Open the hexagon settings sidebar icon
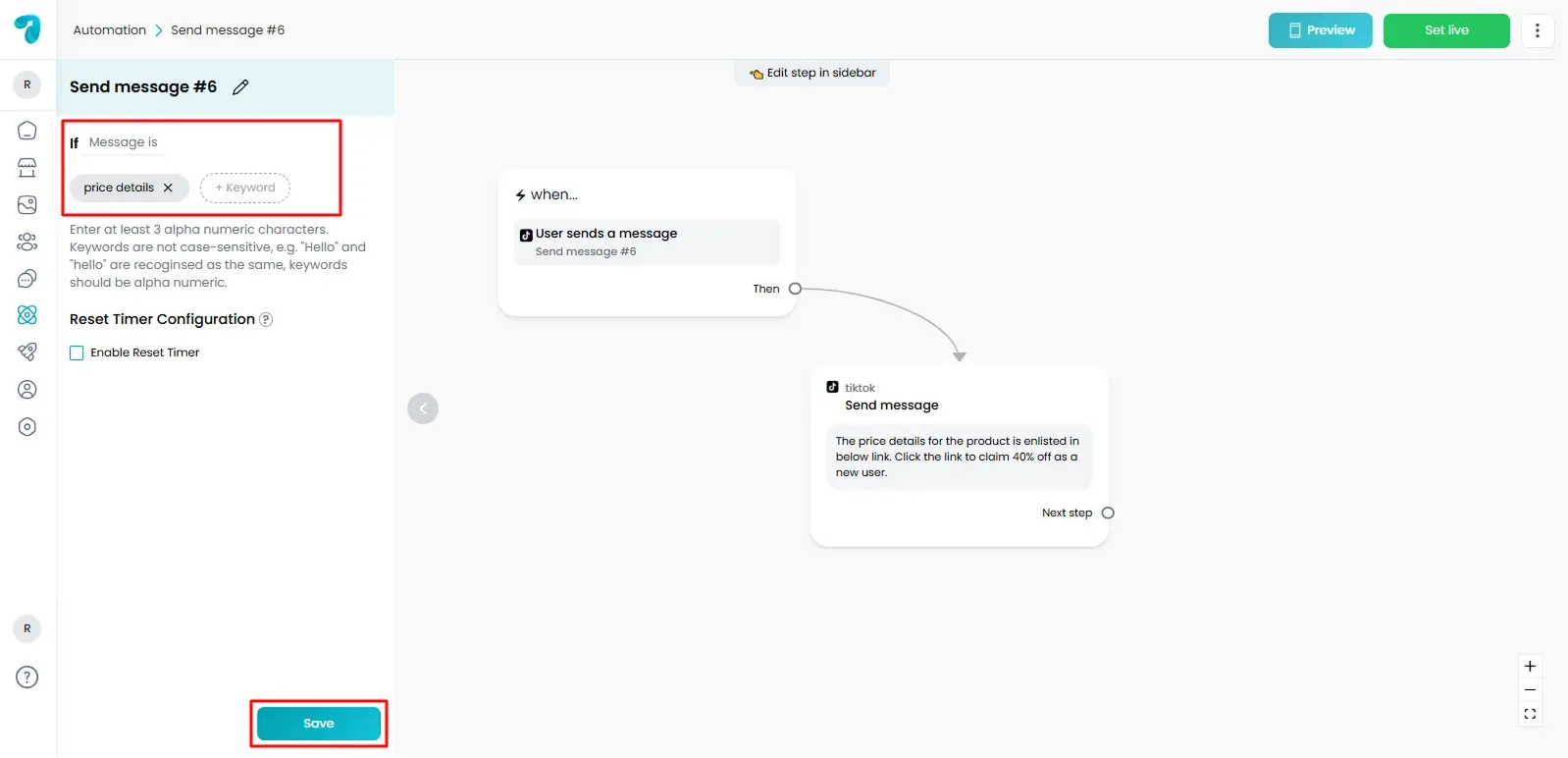 tap(27, 427)
